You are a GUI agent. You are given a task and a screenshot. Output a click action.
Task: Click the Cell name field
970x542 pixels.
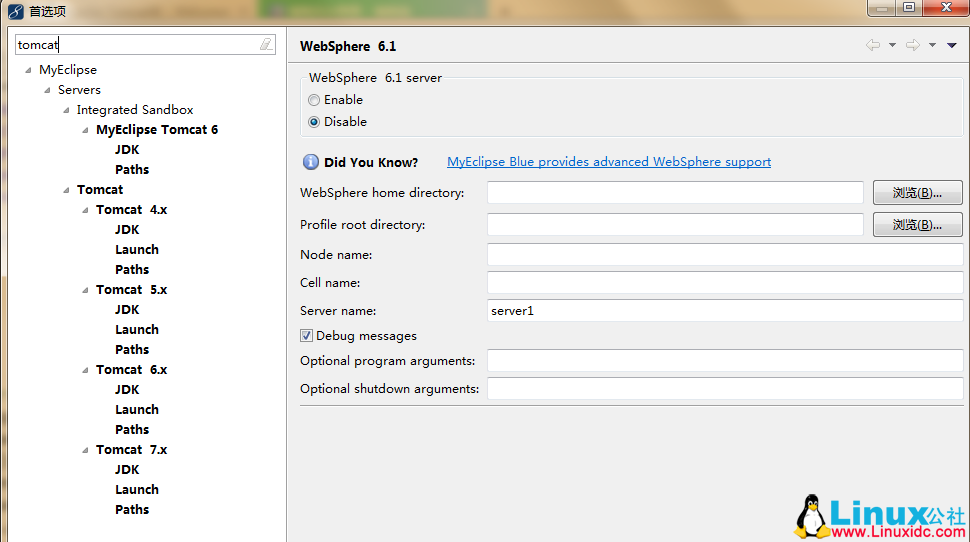coord(725,282)
